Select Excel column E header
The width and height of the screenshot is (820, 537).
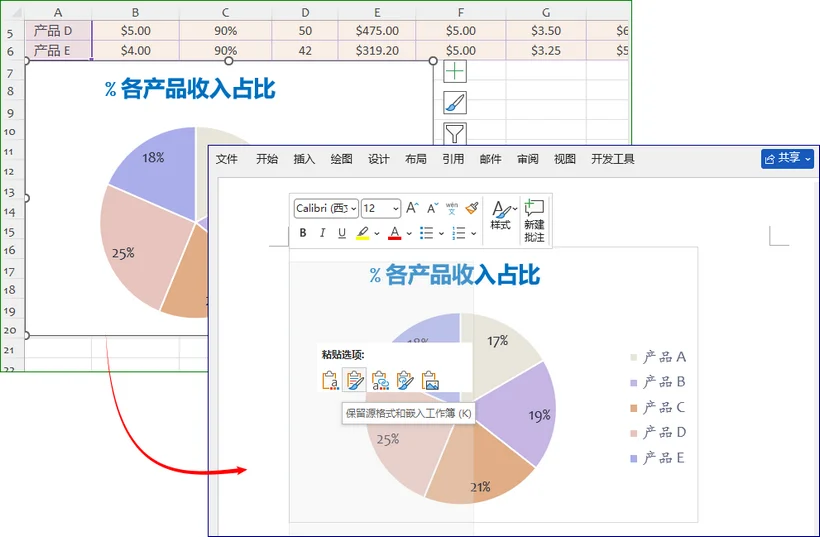coord(377,12)
